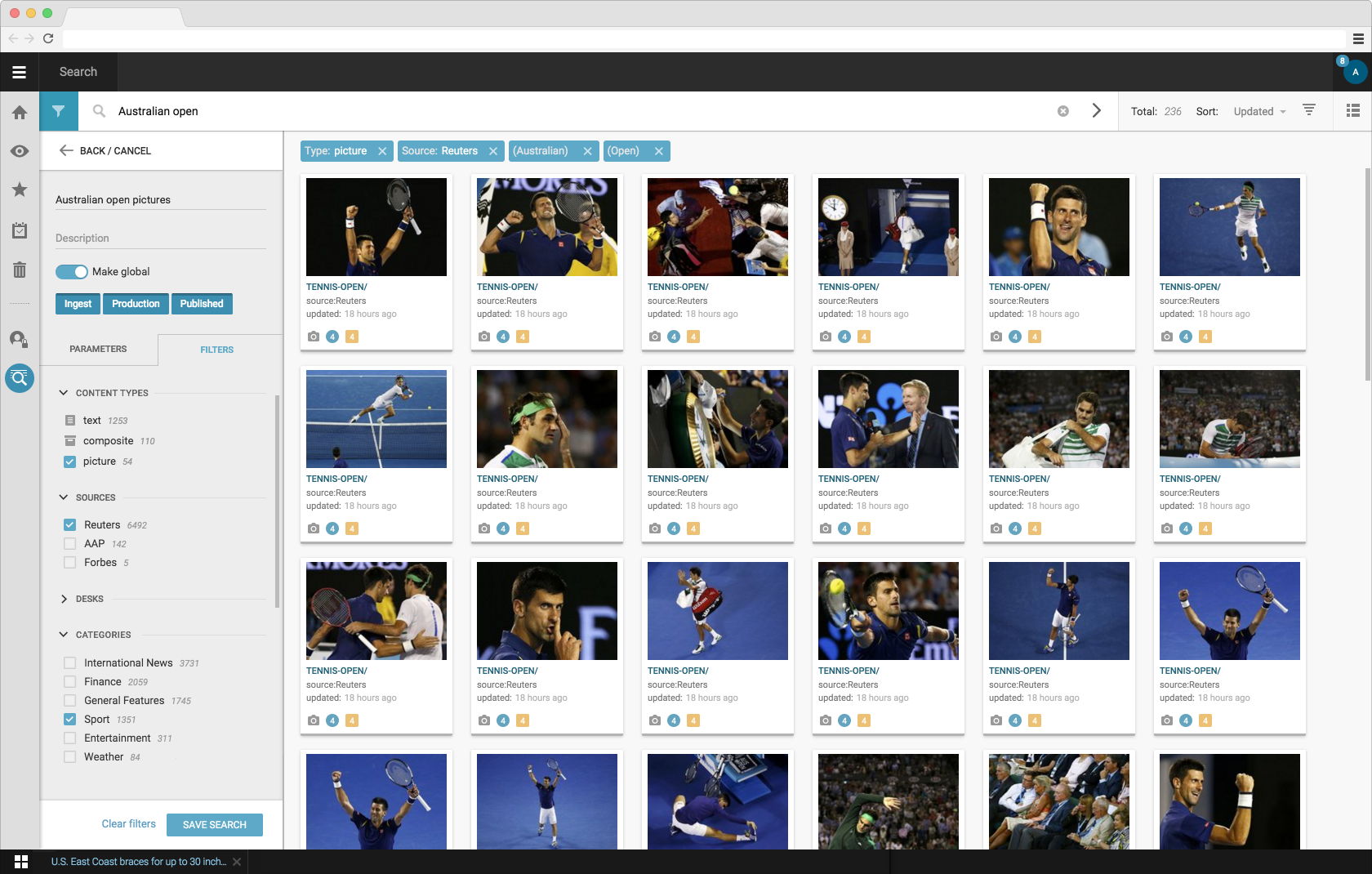Open the Updated sort dropdown
The width and height of the screenshot is (1372, 874).
click(x=1259, y=112)
